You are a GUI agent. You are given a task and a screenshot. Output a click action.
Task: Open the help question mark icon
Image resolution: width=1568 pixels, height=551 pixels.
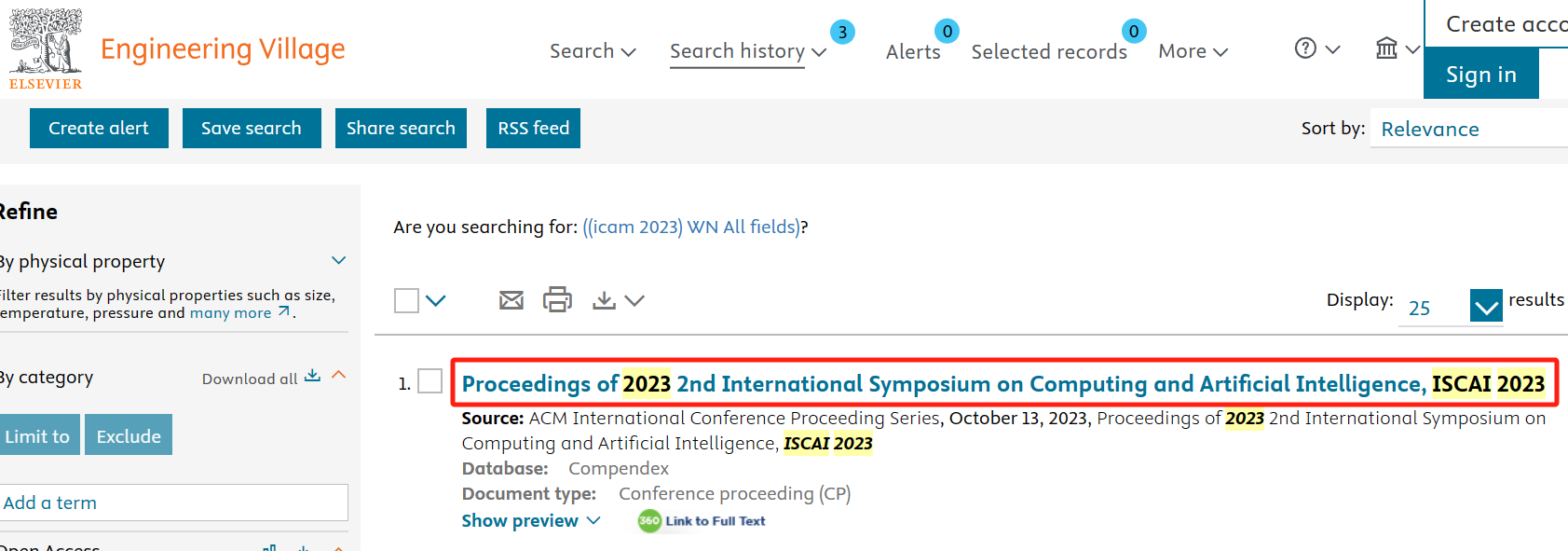[1305, 48]
